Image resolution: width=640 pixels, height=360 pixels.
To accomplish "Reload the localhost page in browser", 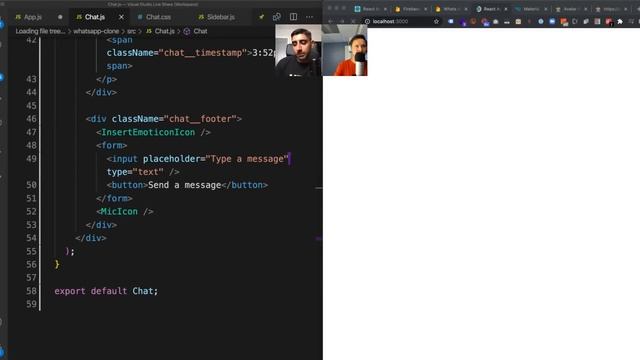I will [x=353, y=21].
